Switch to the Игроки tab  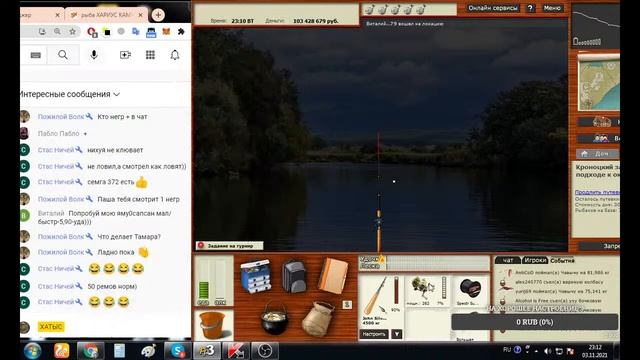click(535, 260)
